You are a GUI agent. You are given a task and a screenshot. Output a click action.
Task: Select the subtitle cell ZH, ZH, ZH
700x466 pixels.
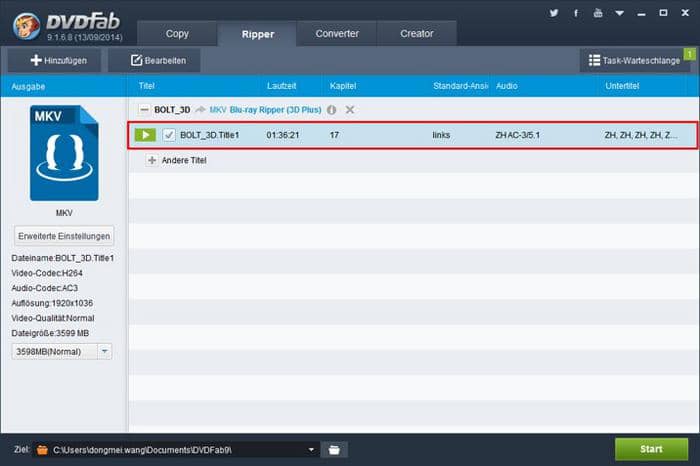pos(640,135)
